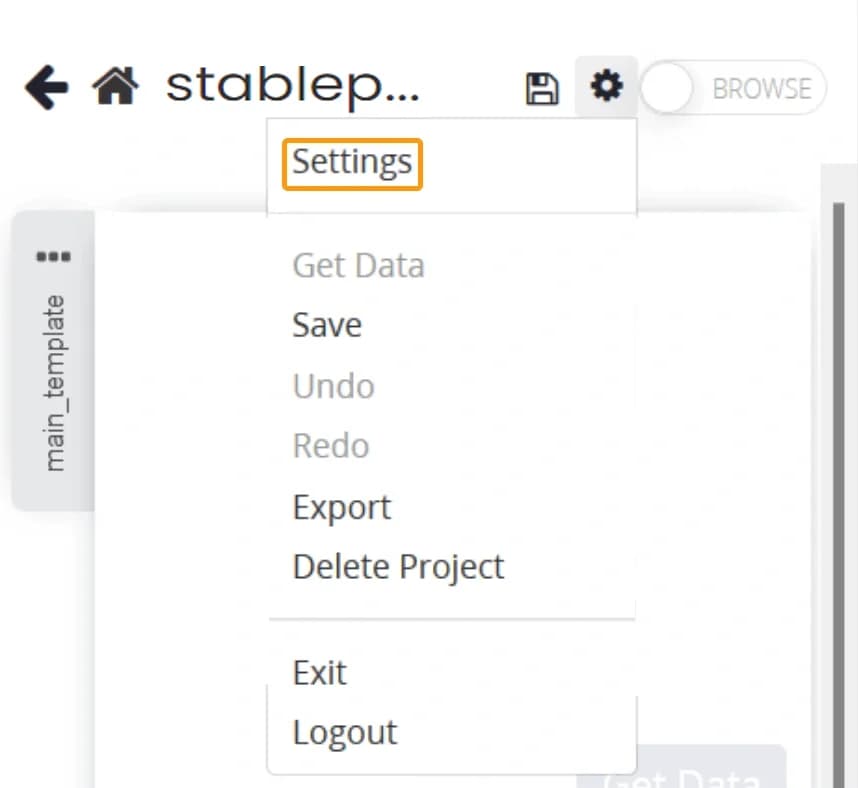
Task: Choose Export from the menu
Action: 341,507
